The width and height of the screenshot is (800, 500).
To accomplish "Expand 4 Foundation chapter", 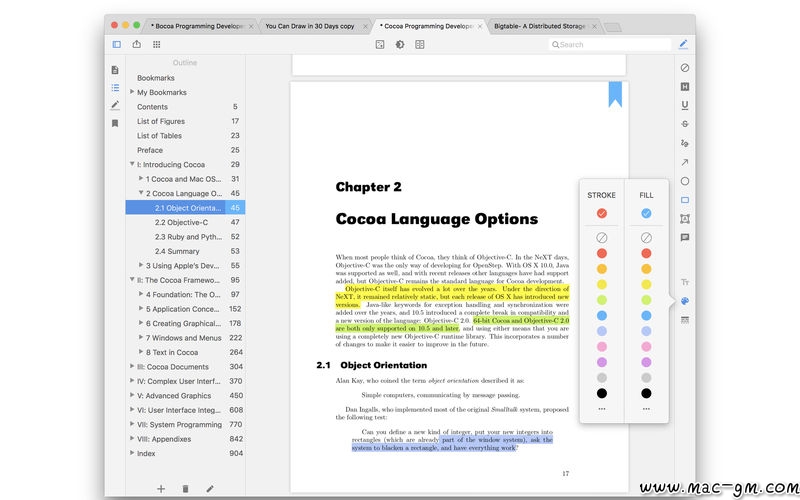I will point(141,294).
